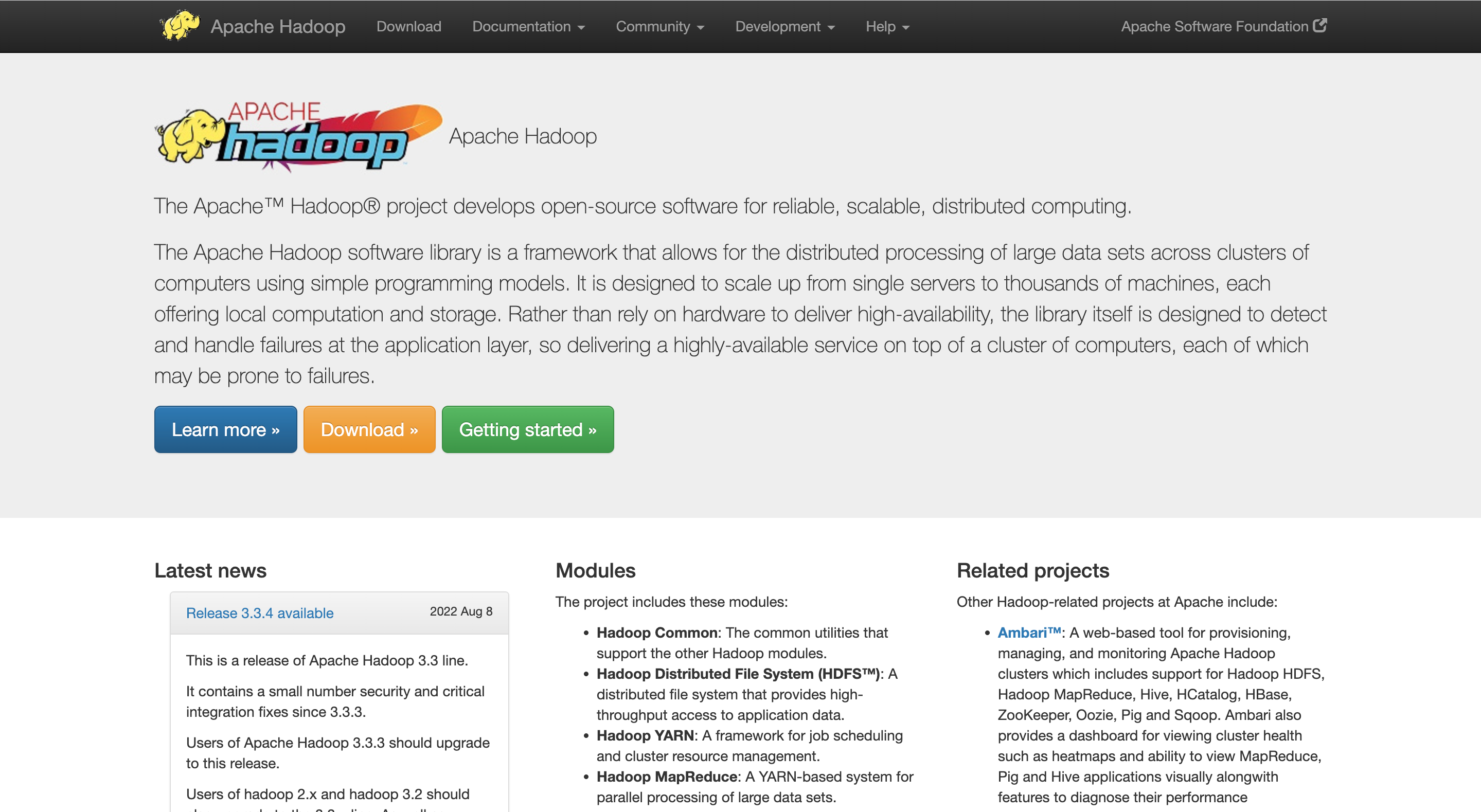The image size is (1481, 812).
Task: Click the external link icon beside Apache Software Foundation
Action: (1321, 25)
